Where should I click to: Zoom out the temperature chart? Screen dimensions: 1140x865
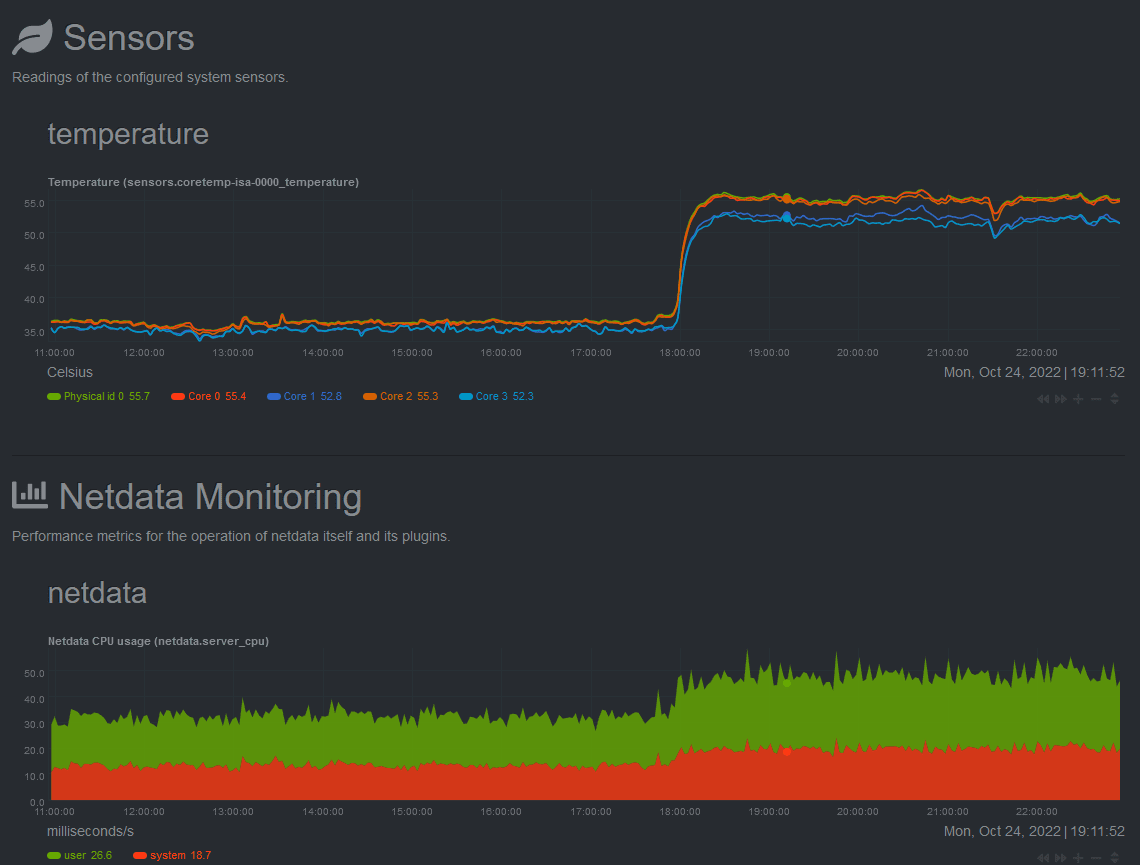click(x=1096, y=399)
